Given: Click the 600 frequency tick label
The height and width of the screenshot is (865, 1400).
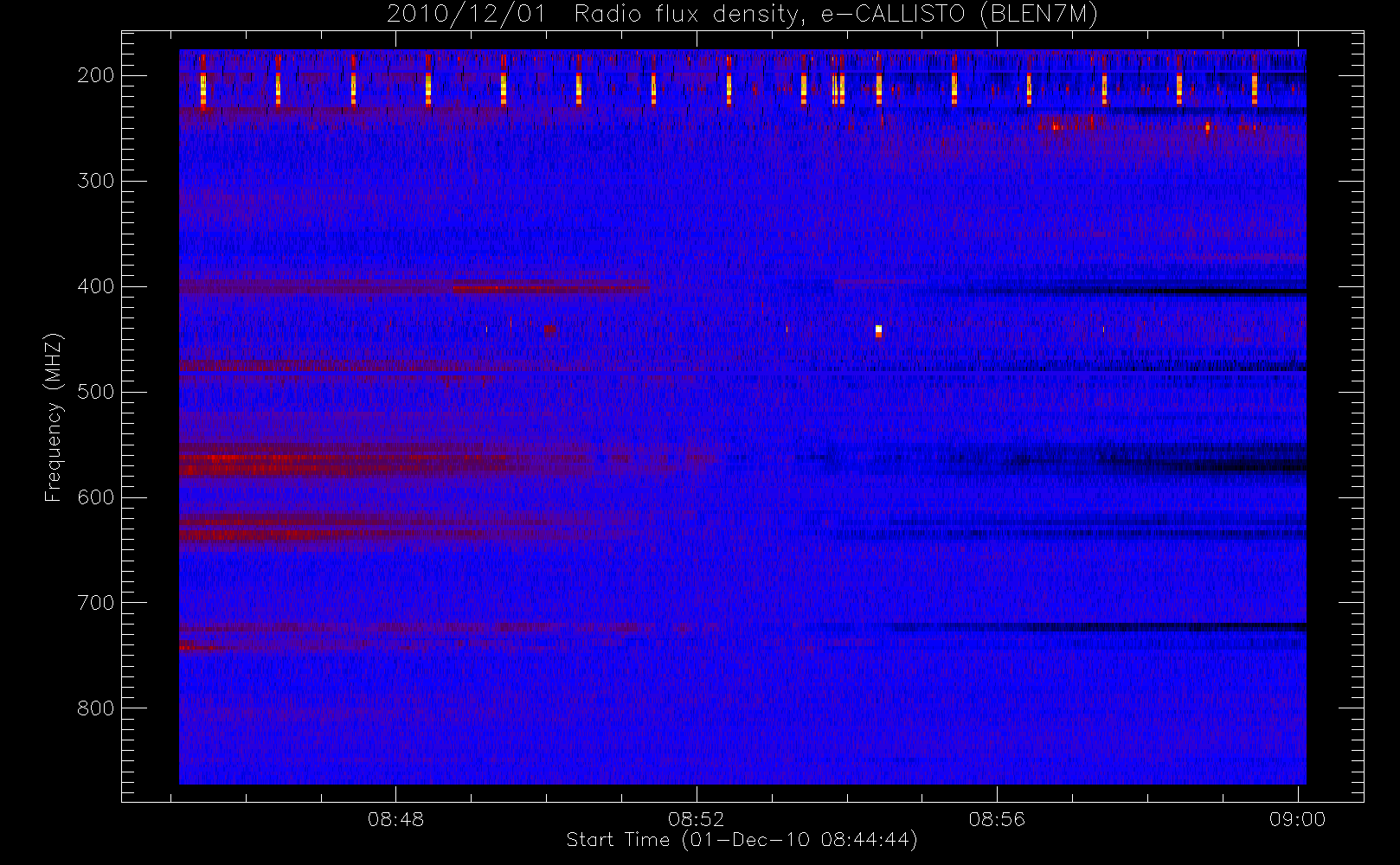Looking at the screenshot, I should tap(96, 497).
